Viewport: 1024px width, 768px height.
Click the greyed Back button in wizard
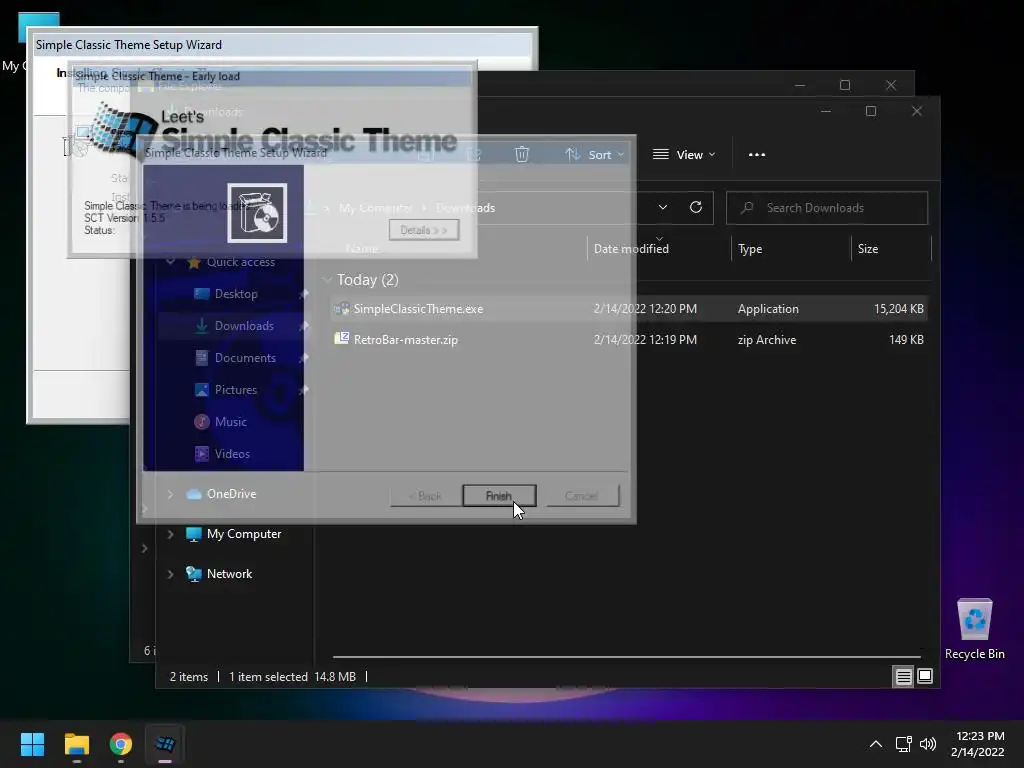pyautogui.click(x=425, y=496)
